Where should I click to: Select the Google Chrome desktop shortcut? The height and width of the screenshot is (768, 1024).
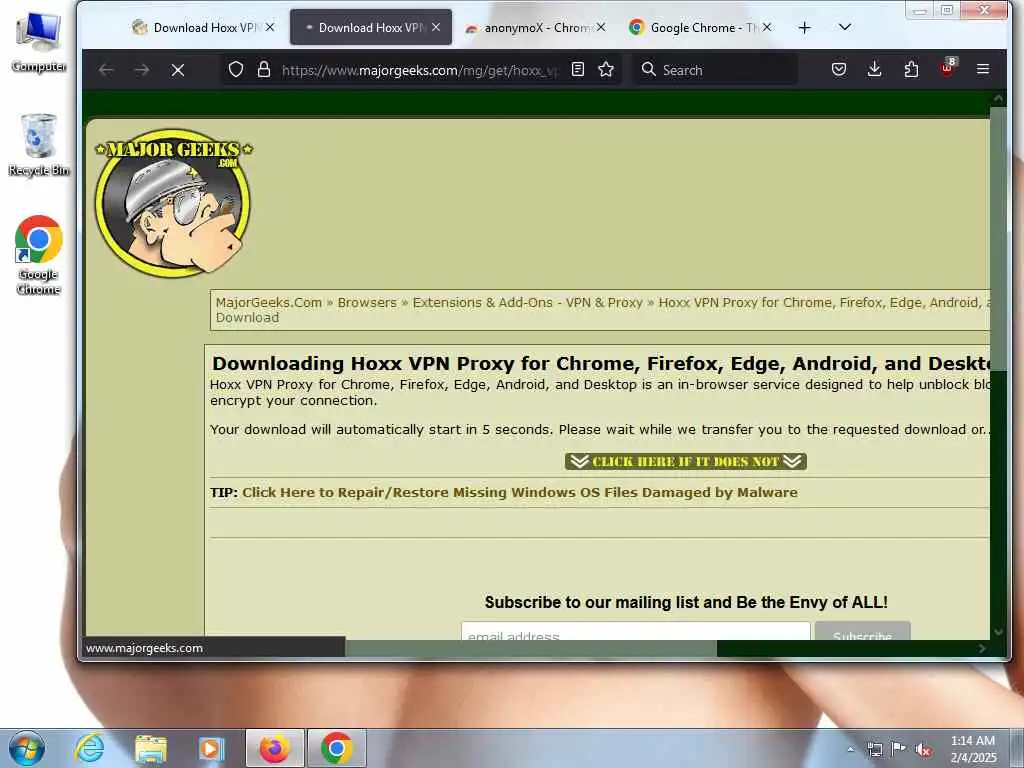[x=39, y=255]
